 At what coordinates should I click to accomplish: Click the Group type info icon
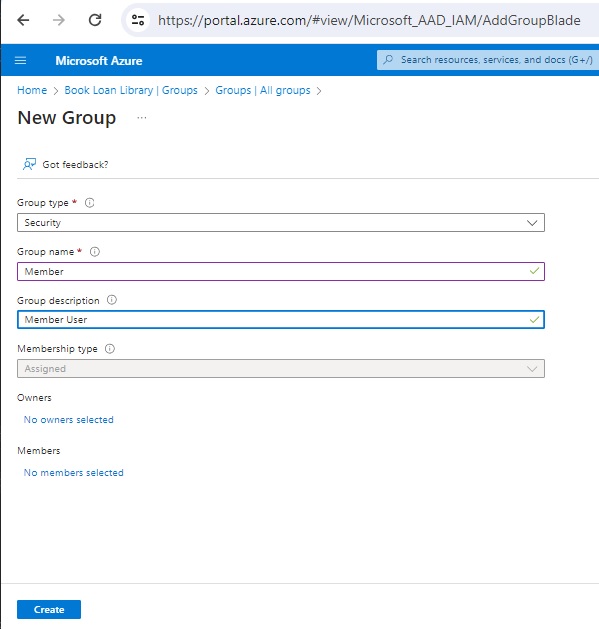89,203
